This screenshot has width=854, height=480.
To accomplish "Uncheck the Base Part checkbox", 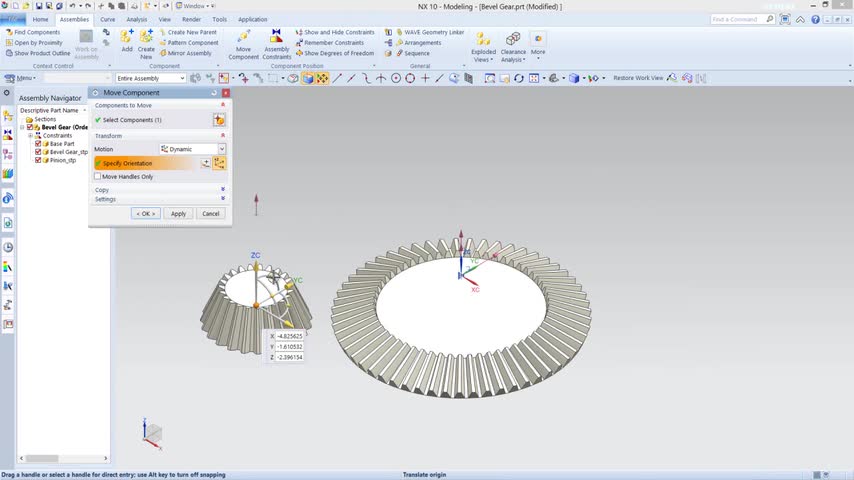I will [x=38, y=144].
